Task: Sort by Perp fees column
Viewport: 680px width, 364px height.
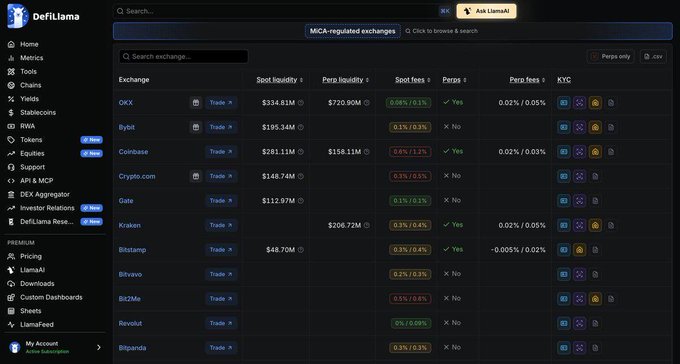Action: point(527,80)
